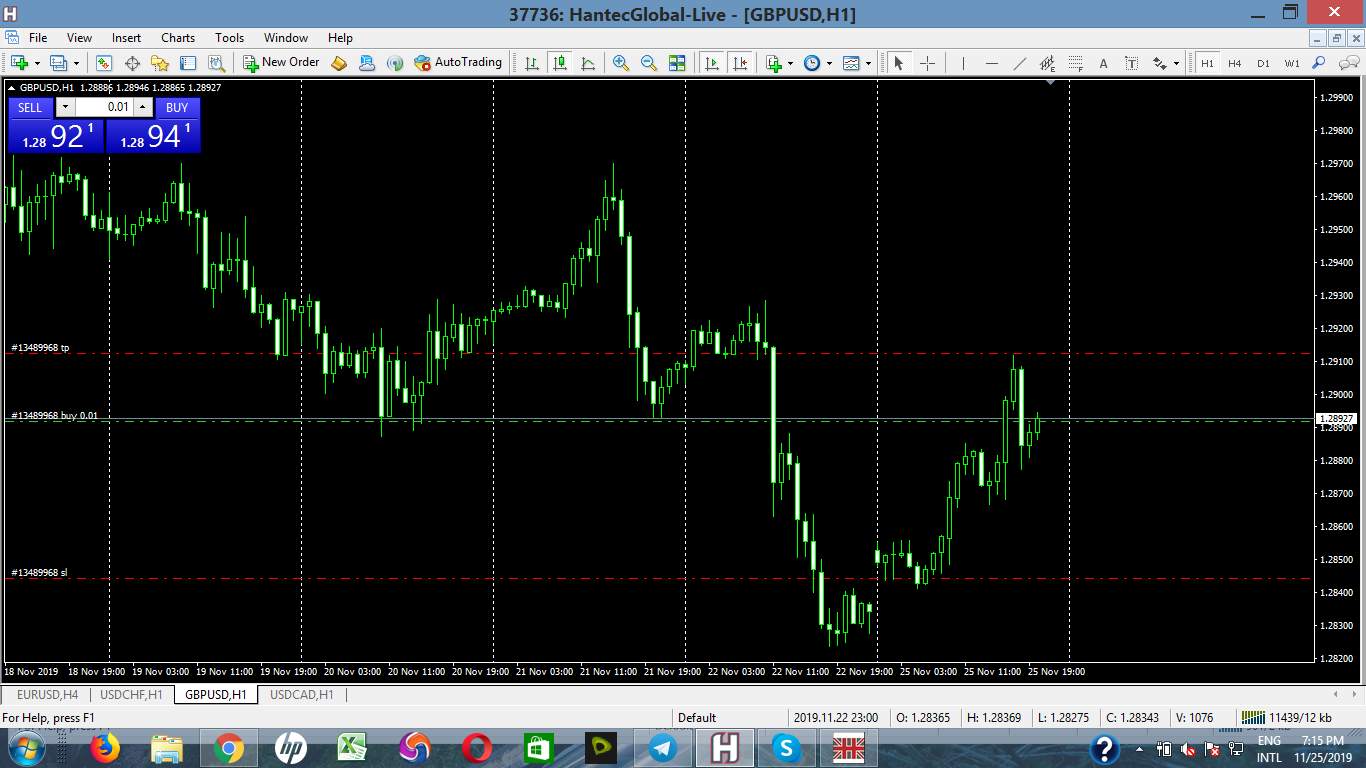Toggle the Strategy Tester icon
1366x768 pixels.
(x=216, y=63)
